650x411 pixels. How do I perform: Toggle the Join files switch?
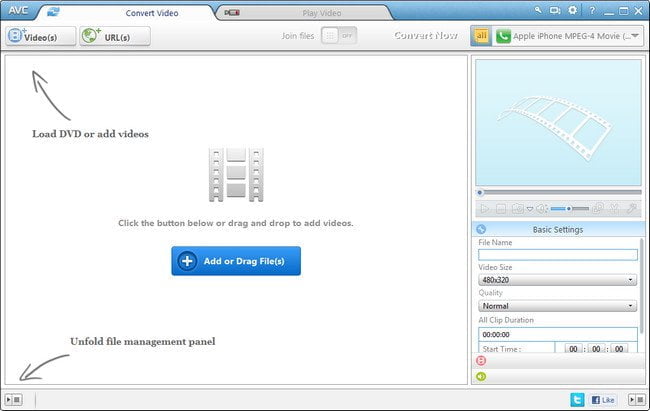point(340,36)
